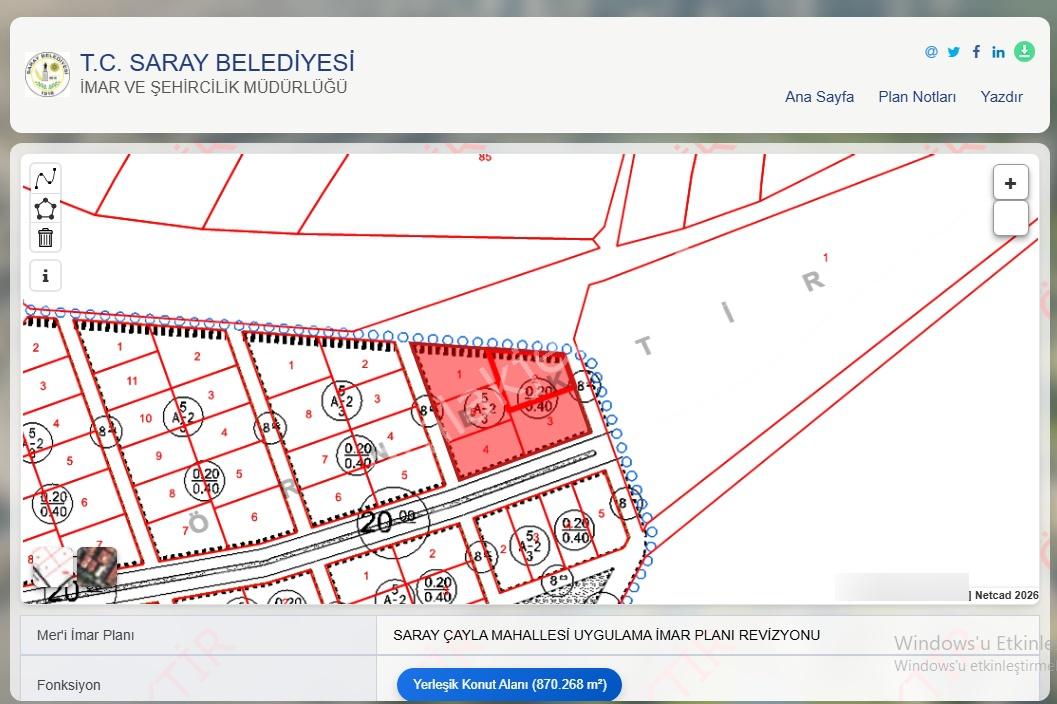The image size is (1057, 704).
Task: Click the SARAY ÇAYLA MAHALLESİ plan name text
Action: point(607,635)
